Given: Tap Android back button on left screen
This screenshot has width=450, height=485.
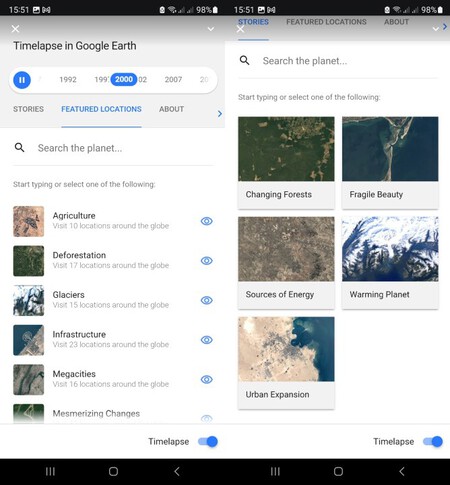Looking at the screenshot, I should click(x=177, y=471).
